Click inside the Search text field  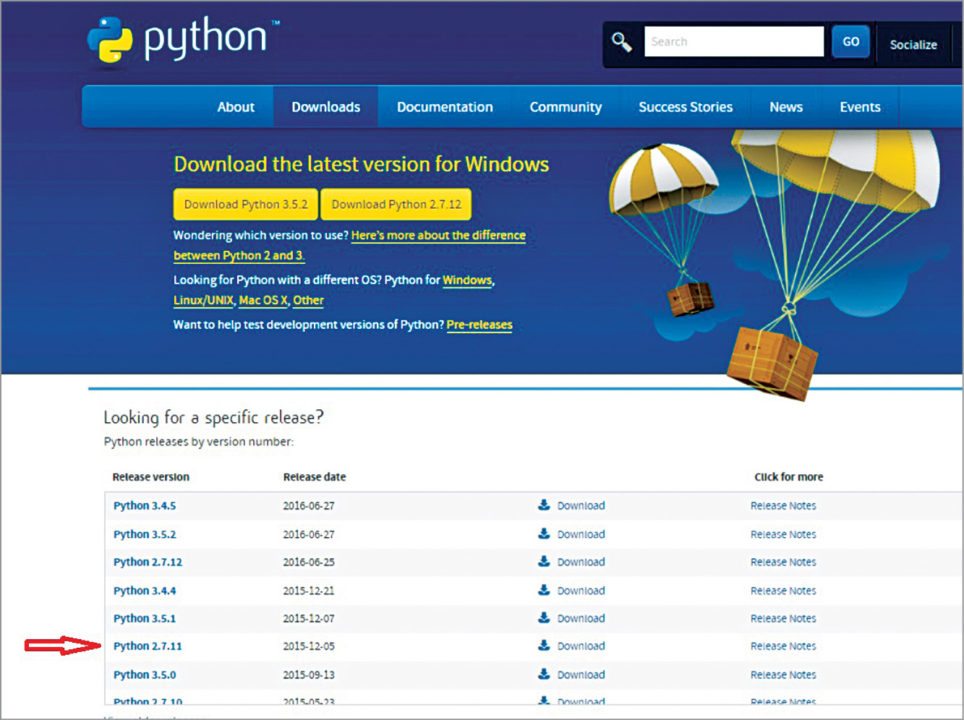(733, 42)
